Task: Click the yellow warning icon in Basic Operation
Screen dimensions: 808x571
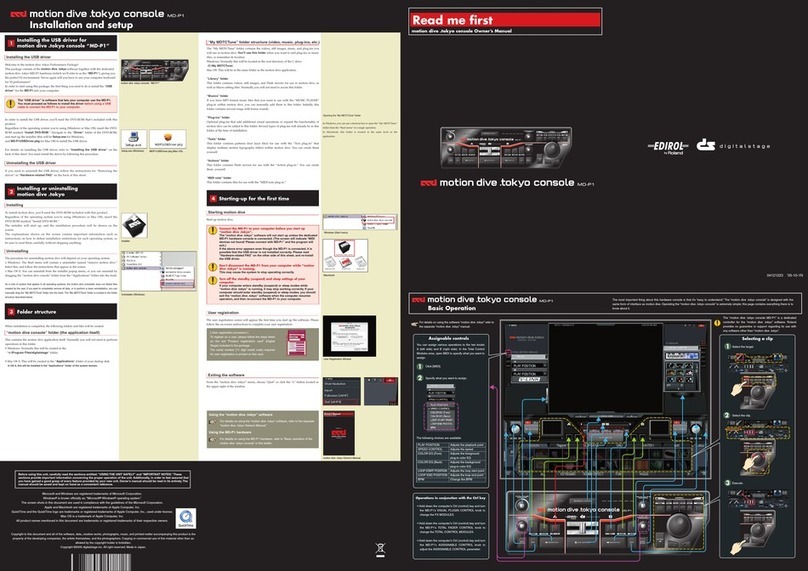Action: point(717,323)
